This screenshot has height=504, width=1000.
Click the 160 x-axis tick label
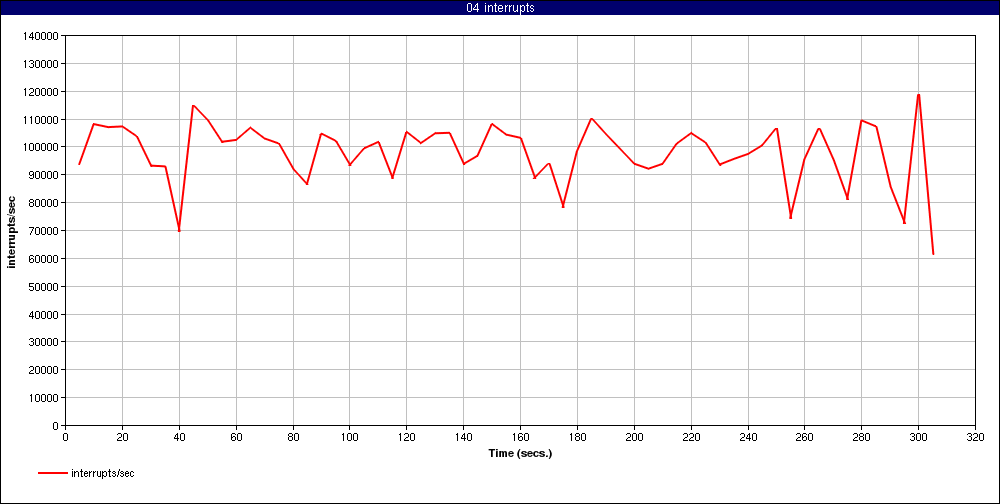520,438
